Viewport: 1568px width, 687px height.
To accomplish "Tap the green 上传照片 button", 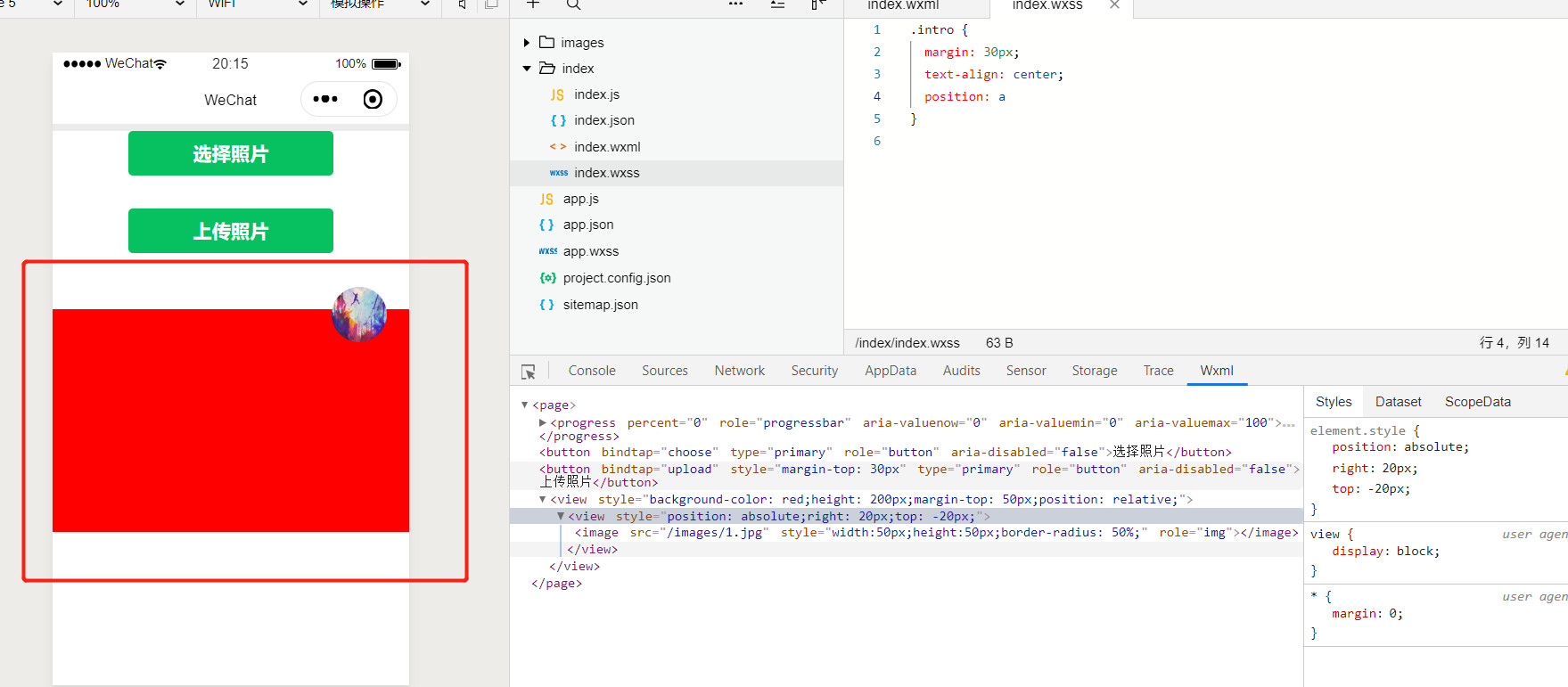I will pyautogui.click(x=231, y=231).
